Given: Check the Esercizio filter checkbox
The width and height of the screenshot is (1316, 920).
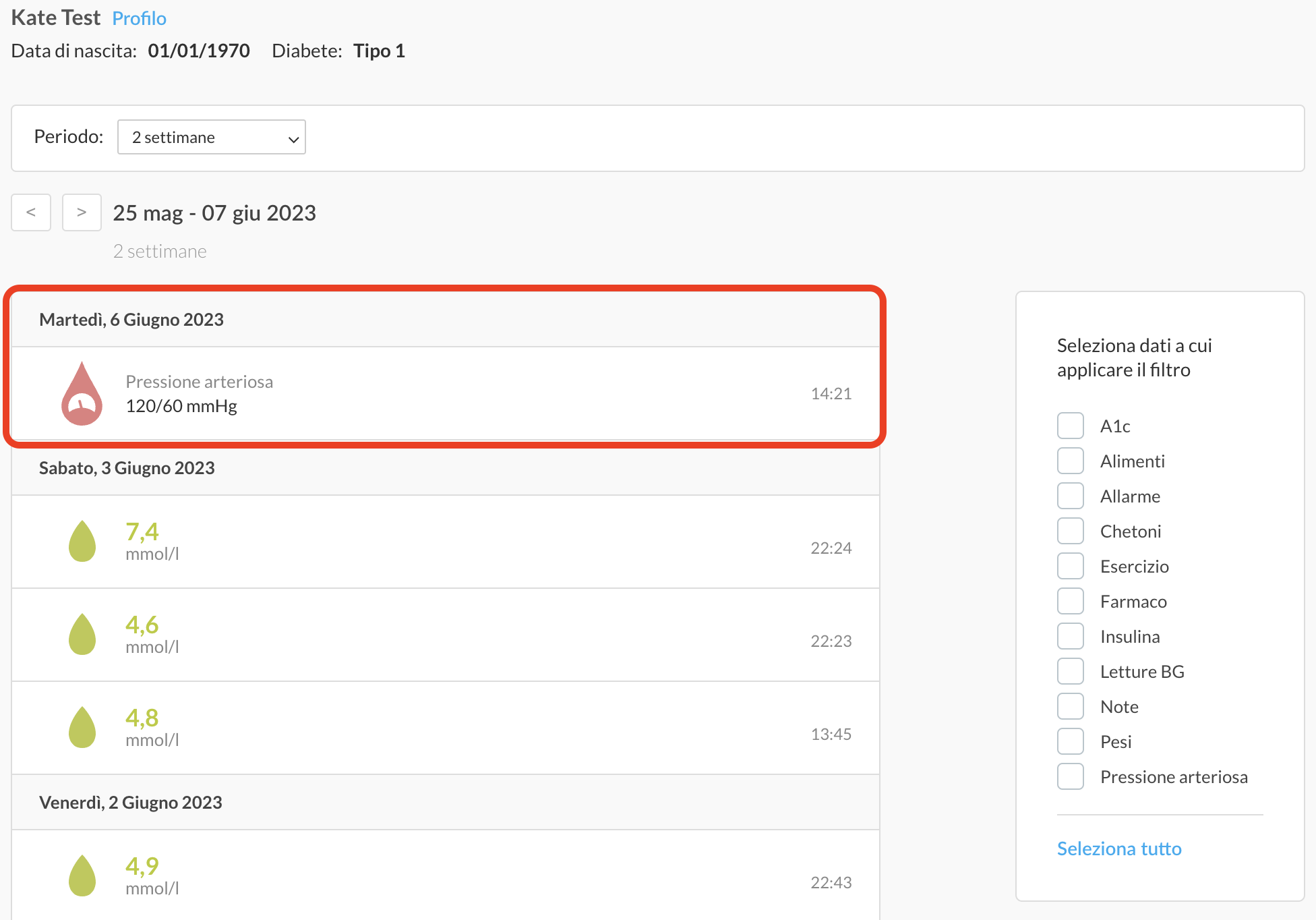Looking at the screenshot, I should 1071,567.
